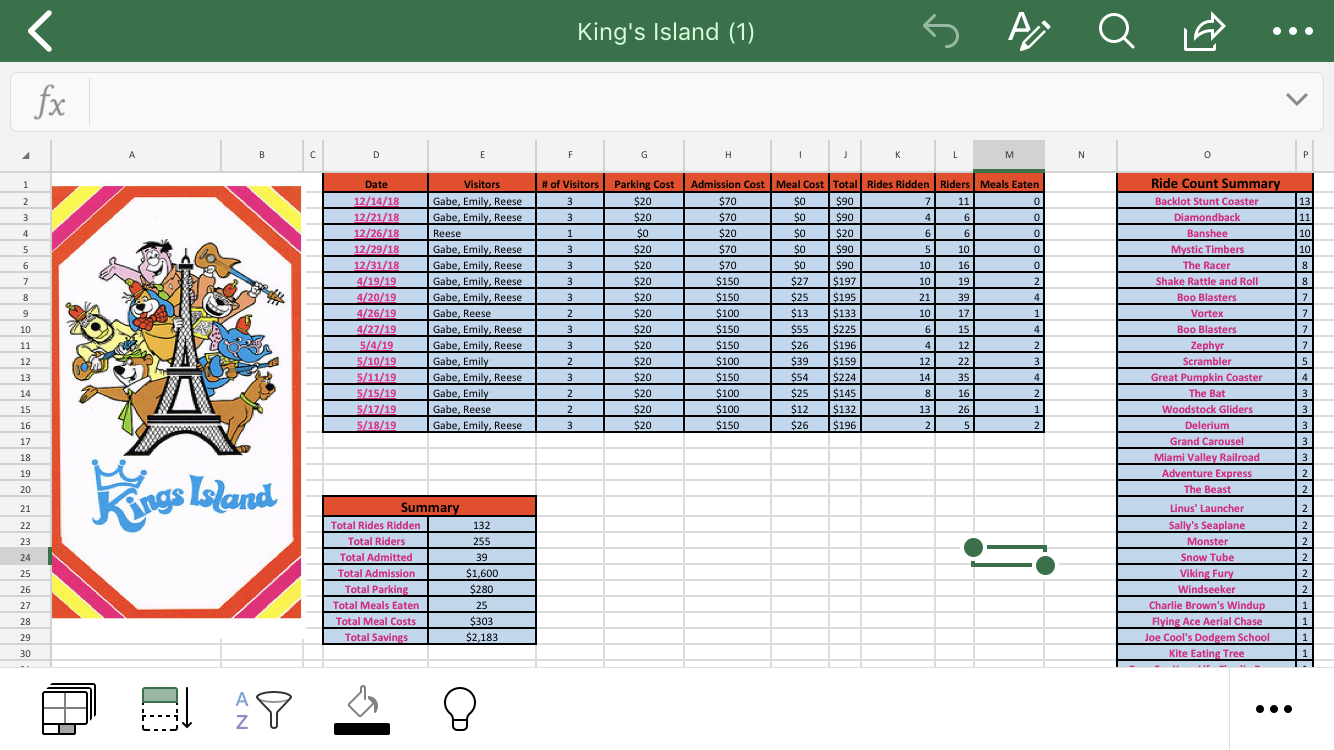The image size is (1334, 750).
Task: Select the Ride Count Summary header
Action: (x=1215, y=183)
